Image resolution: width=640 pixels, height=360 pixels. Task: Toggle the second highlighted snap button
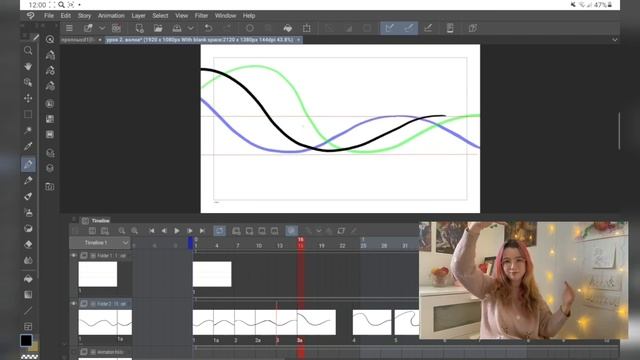pyautogui.click(x=409, y=28)
